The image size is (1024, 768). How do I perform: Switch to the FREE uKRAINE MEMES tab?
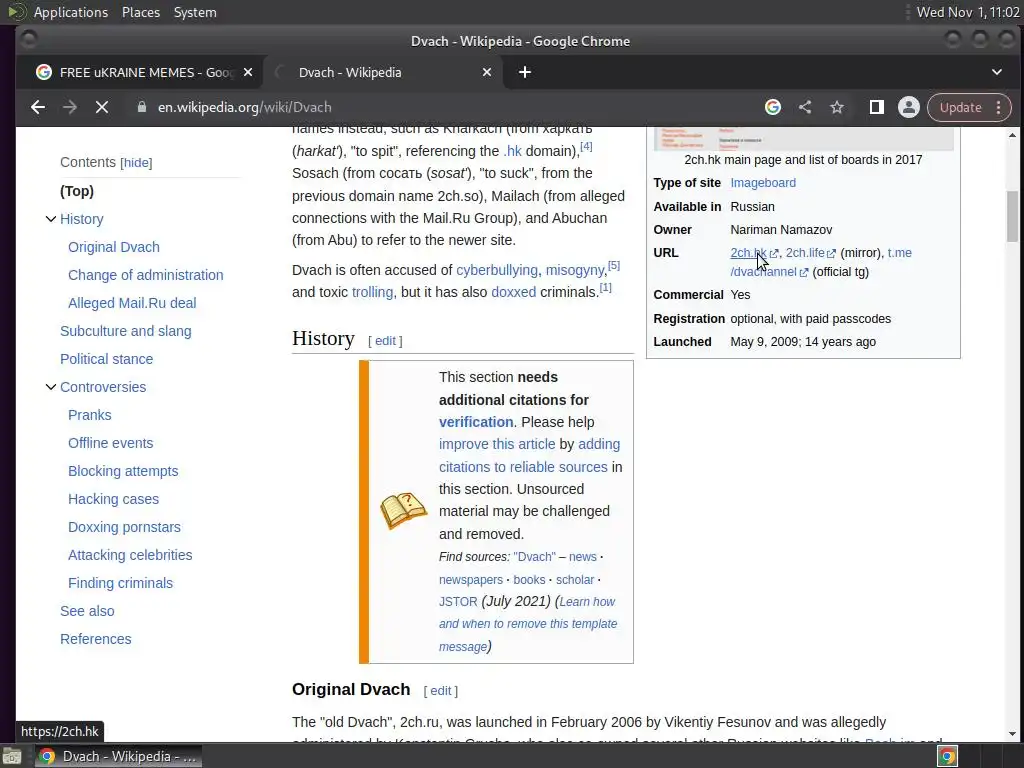(x=146, y=72)
